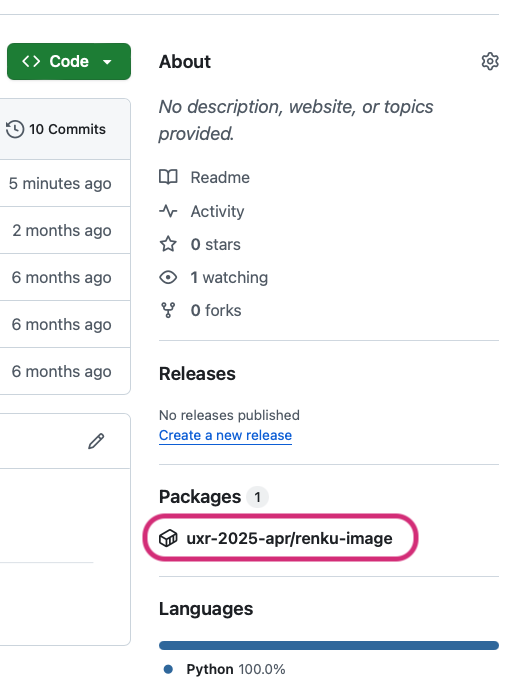Open the About settings gear icon
The image size is (526, 696).
(x=490, y=61)
